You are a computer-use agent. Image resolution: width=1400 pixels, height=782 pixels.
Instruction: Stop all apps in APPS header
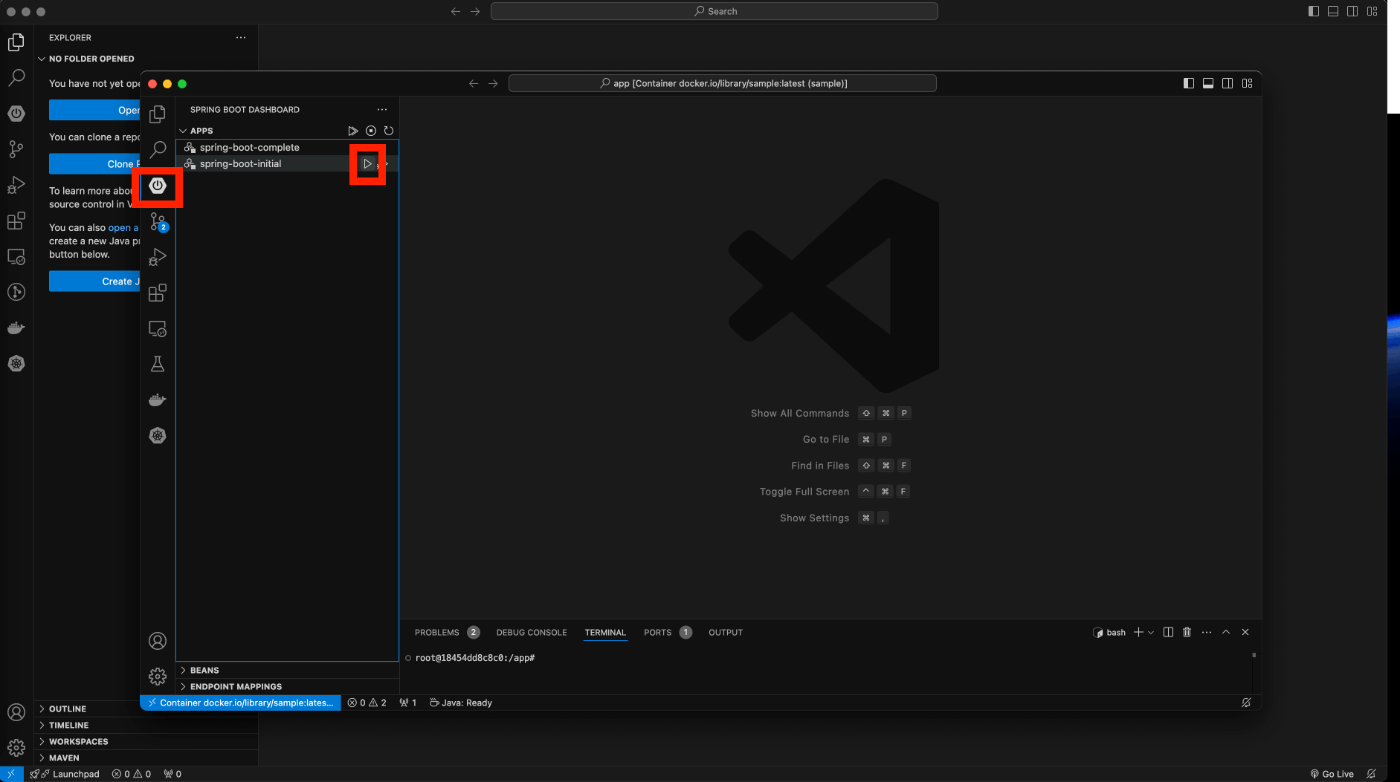[371, 131]
